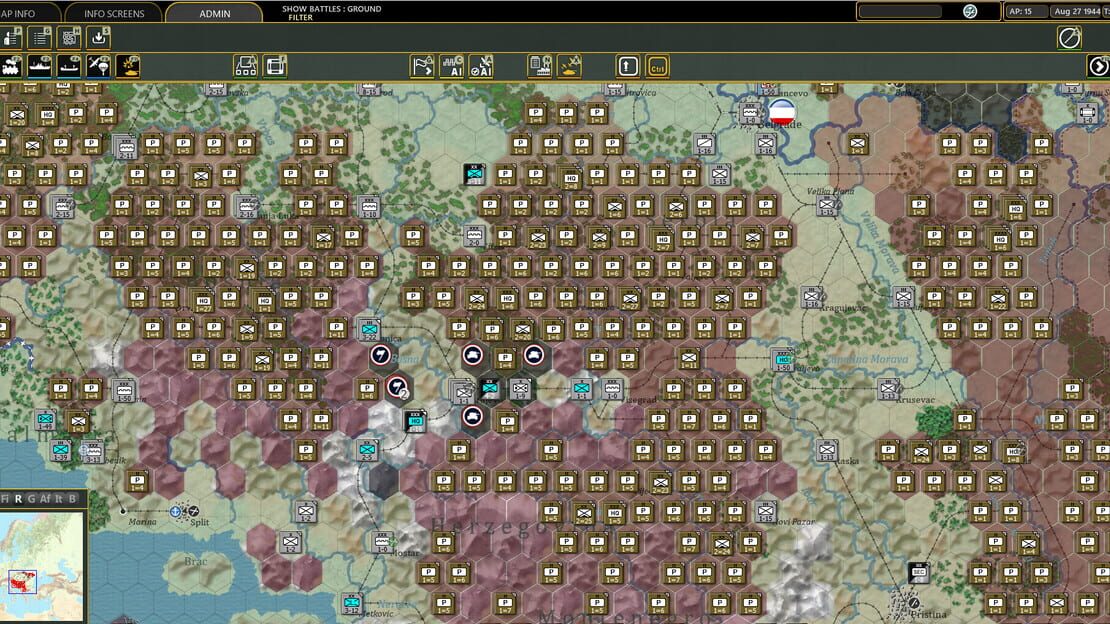Viewport: 1110px width, 624px height.
Task: Click the air strike on tank icon
Action: [x=569, y=67]
